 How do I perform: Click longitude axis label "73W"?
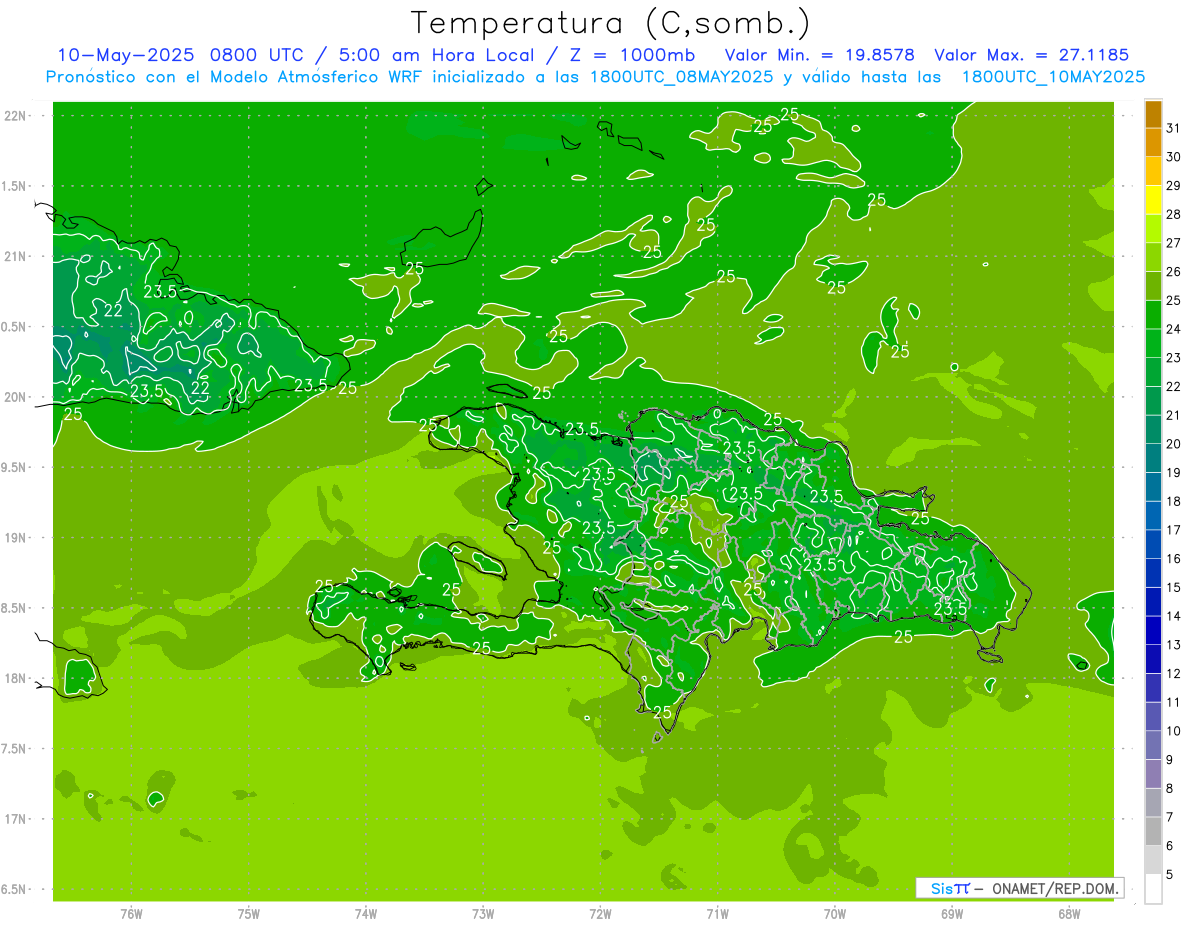point(483,914)
